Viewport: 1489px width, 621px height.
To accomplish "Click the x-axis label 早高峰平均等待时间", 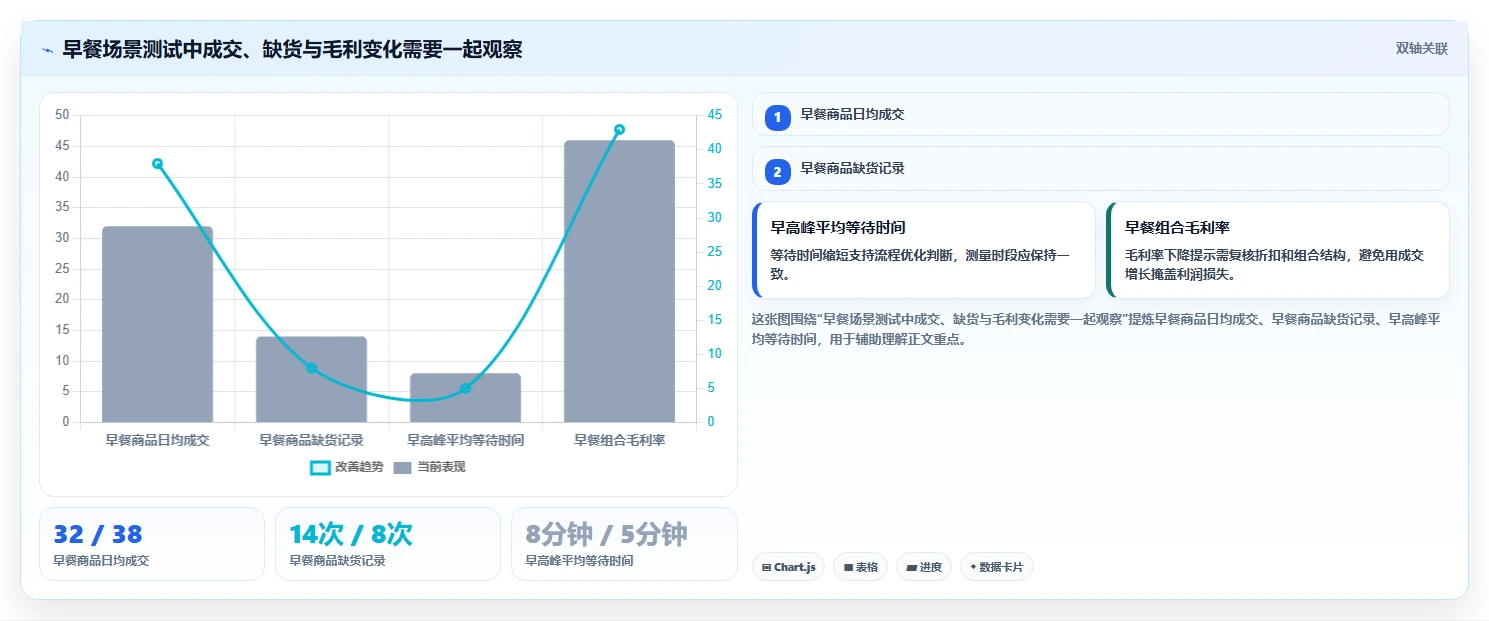I will [x=465, y=440].
